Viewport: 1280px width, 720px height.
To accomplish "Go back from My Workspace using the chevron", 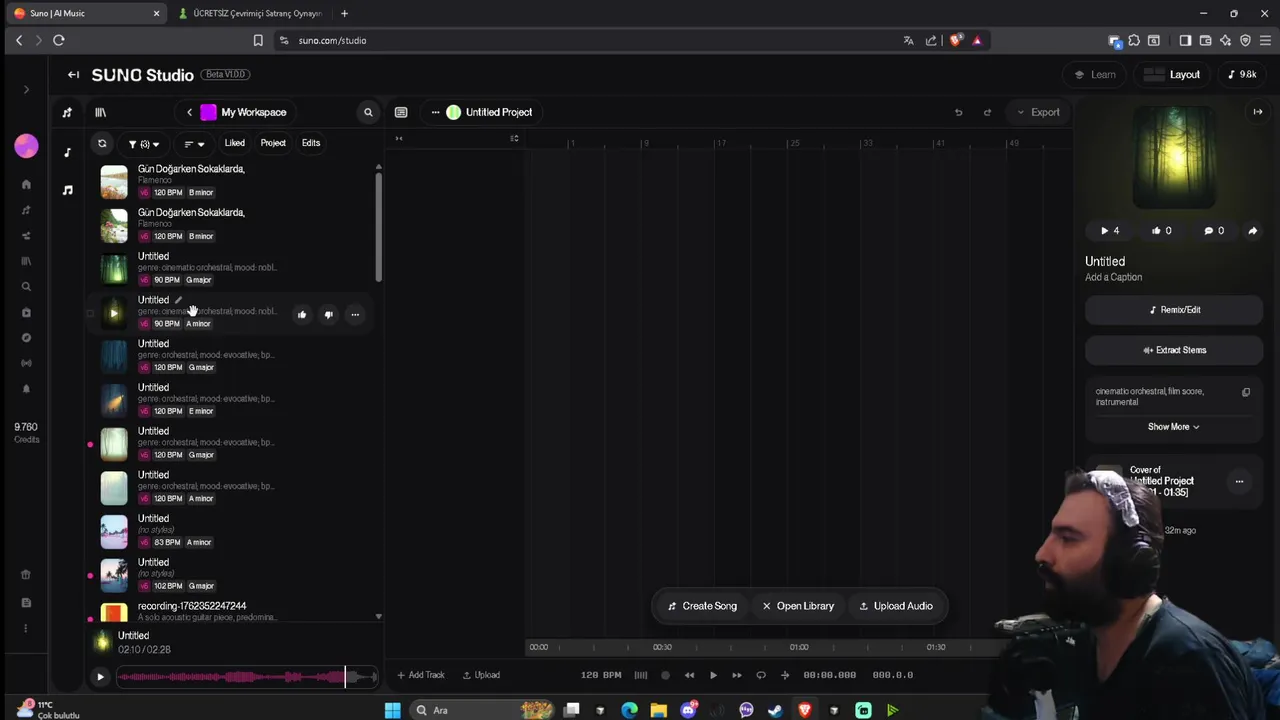I will 189,113.
